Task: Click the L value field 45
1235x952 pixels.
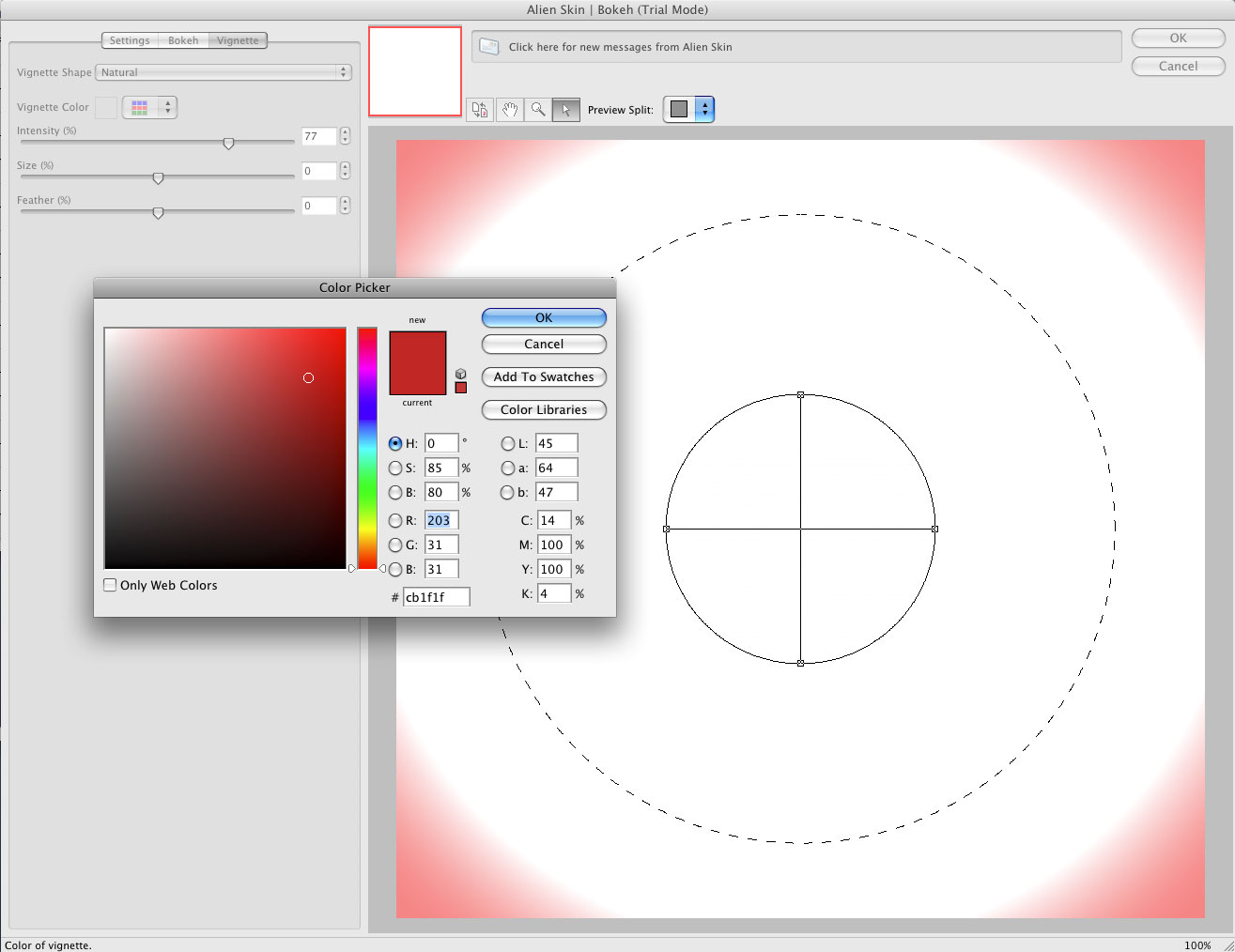Action: coord(556,443)
